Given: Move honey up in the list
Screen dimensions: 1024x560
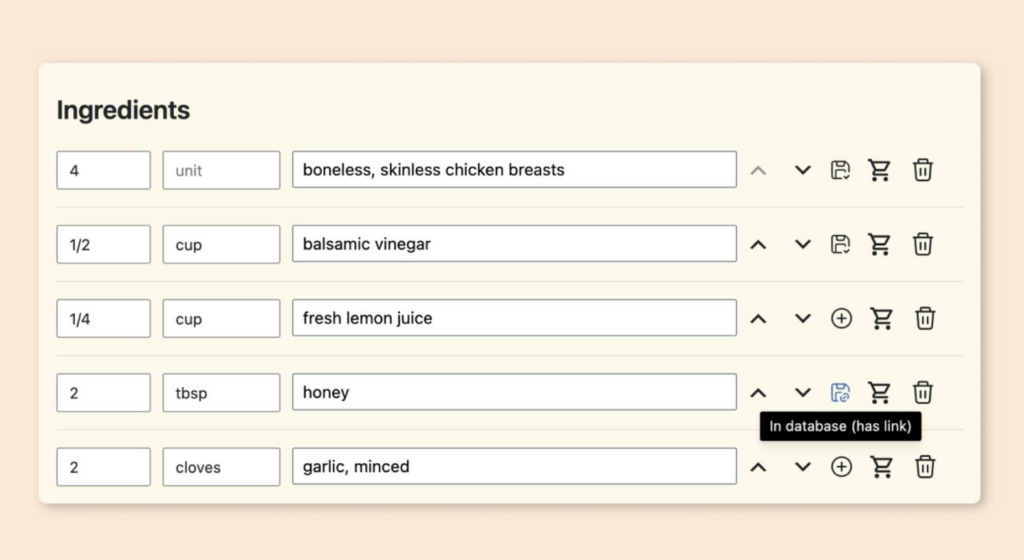Looking at the screenshot, I should tap(759, 392).
